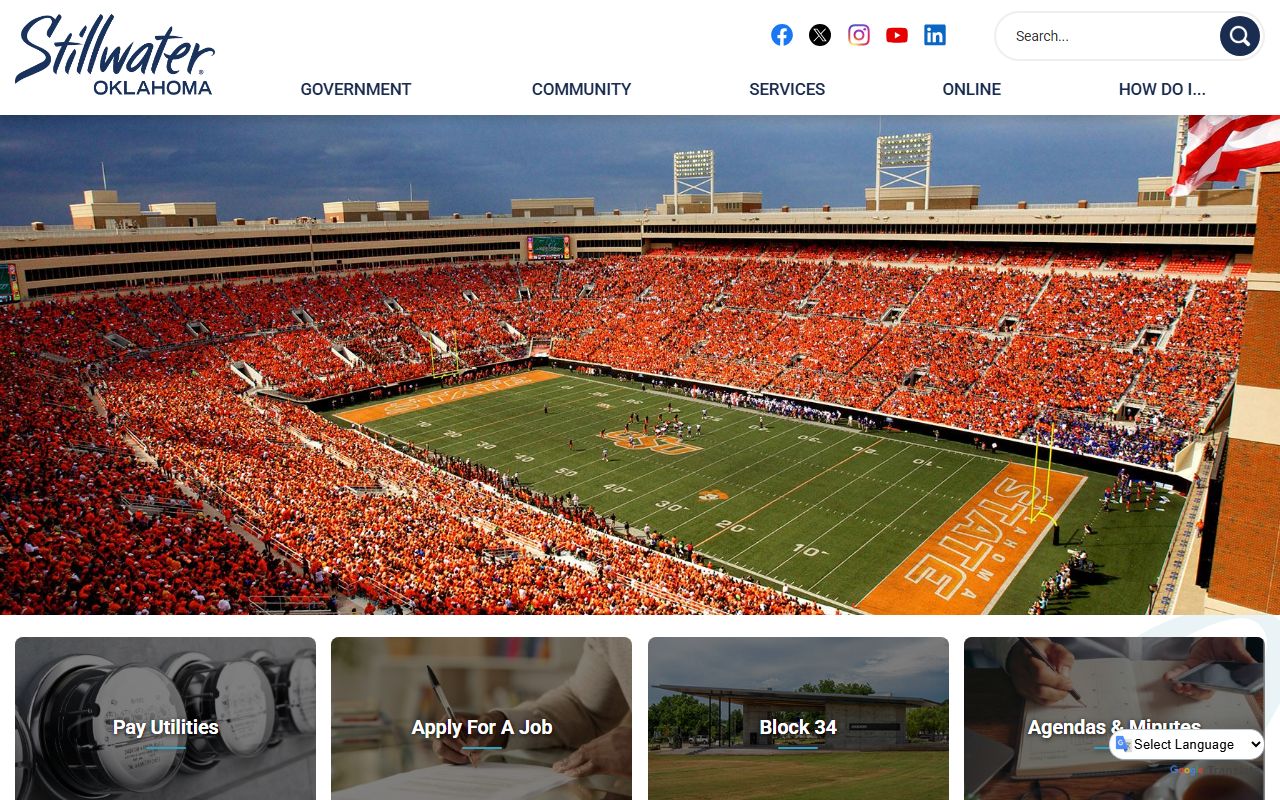Visit the Instagram page icon
This screenshot has height=800, width=1280.
[x=859, y=35]
